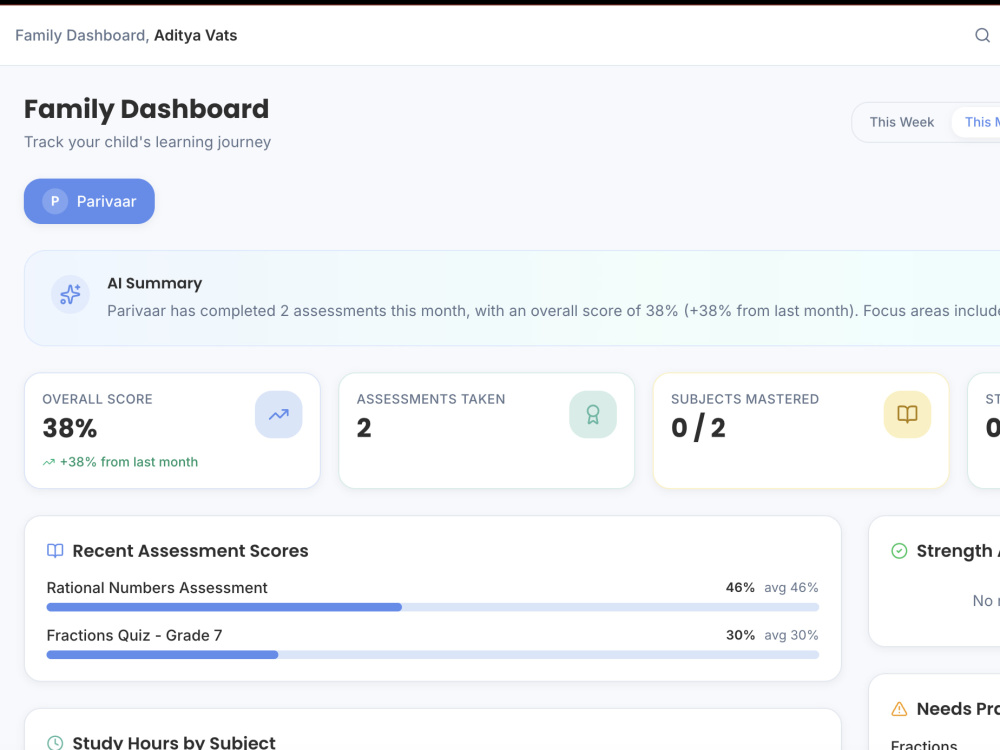Click the AI Summary paragraph text
This screenshot has height=750, width=1000.
(554, 311)
